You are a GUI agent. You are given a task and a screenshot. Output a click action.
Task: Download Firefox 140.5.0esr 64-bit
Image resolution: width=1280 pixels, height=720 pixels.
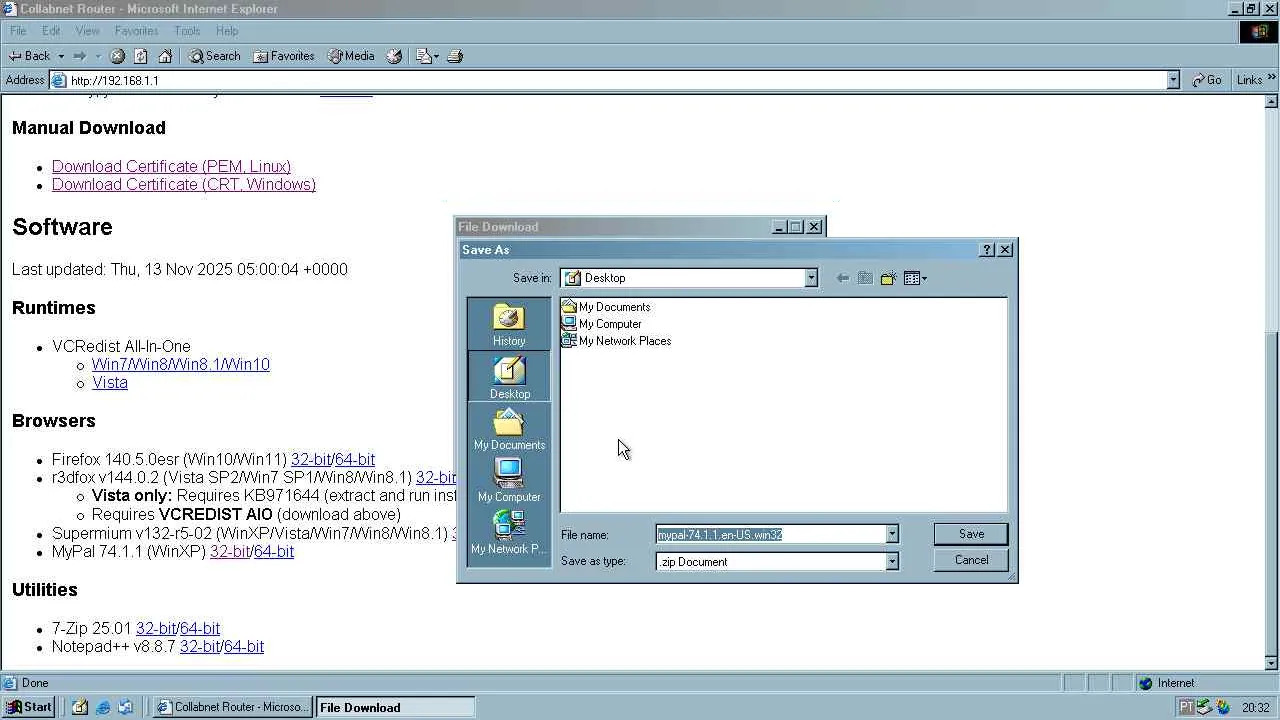355,459
